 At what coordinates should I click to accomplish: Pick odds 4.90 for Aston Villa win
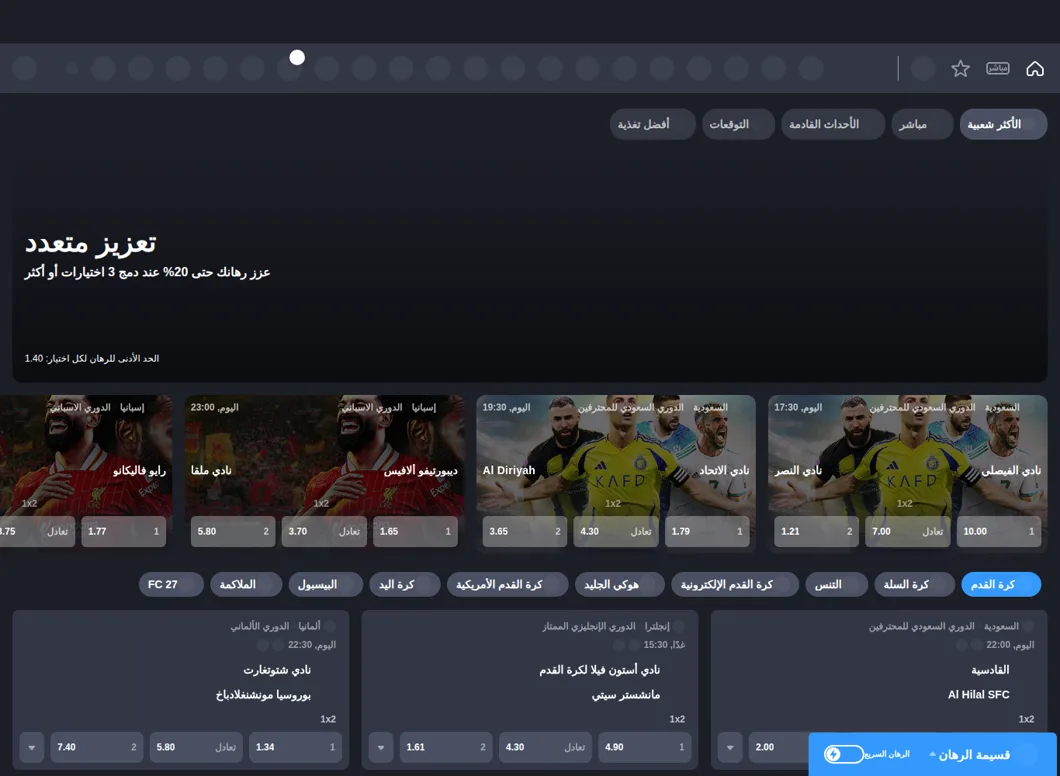[x=644, y=748]
